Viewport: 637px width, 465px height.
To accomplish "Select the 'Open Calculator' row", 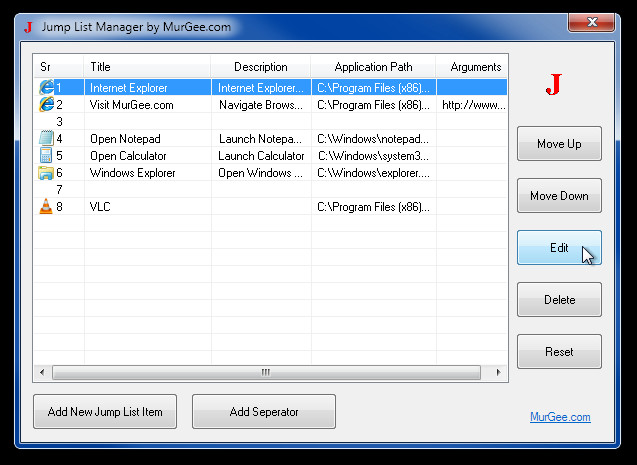I will (271, 156).
